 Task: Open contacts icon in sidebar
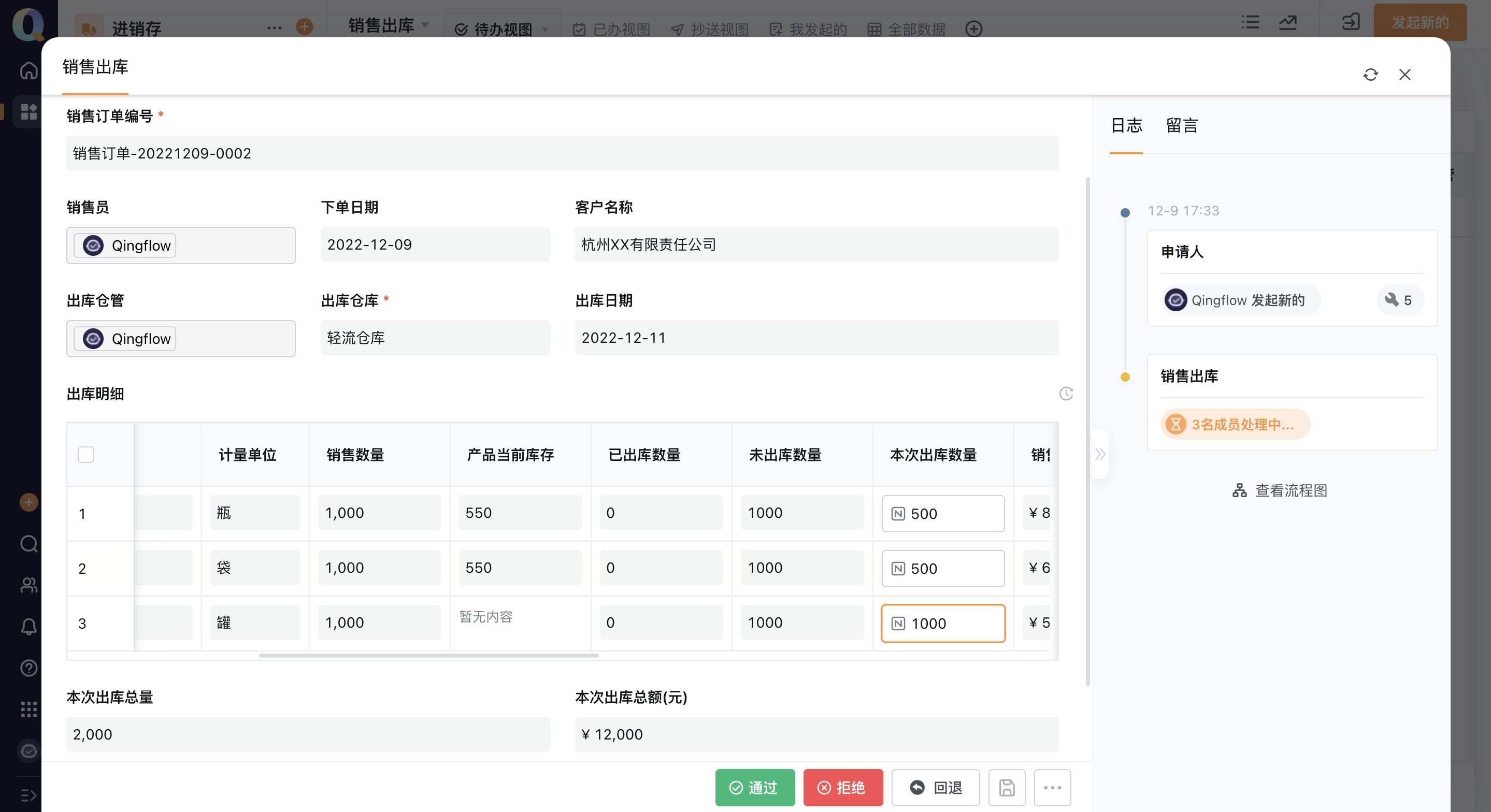(x=28, y=585)
